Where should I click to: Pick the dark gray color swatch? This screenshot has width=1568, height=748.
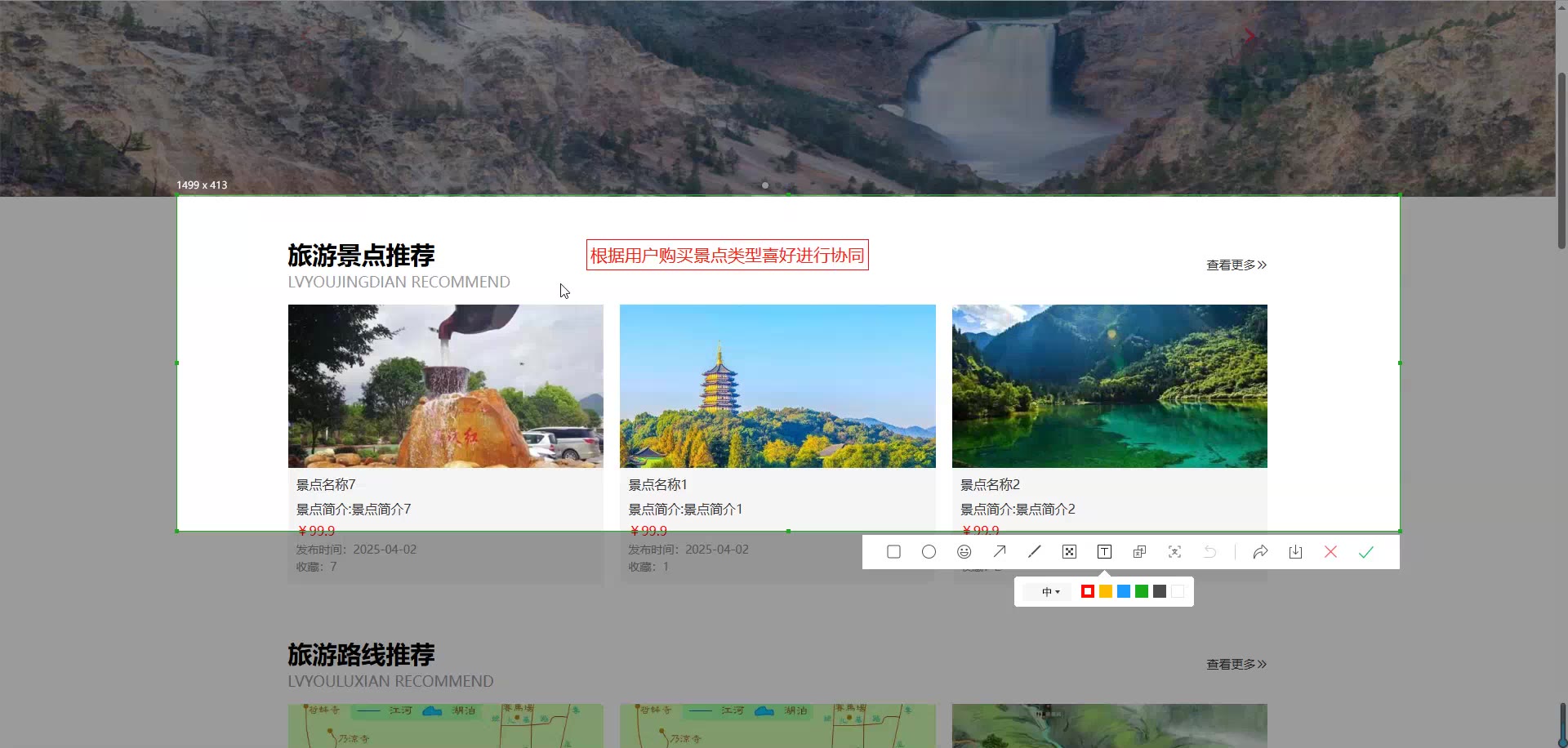pos(1159,591)
